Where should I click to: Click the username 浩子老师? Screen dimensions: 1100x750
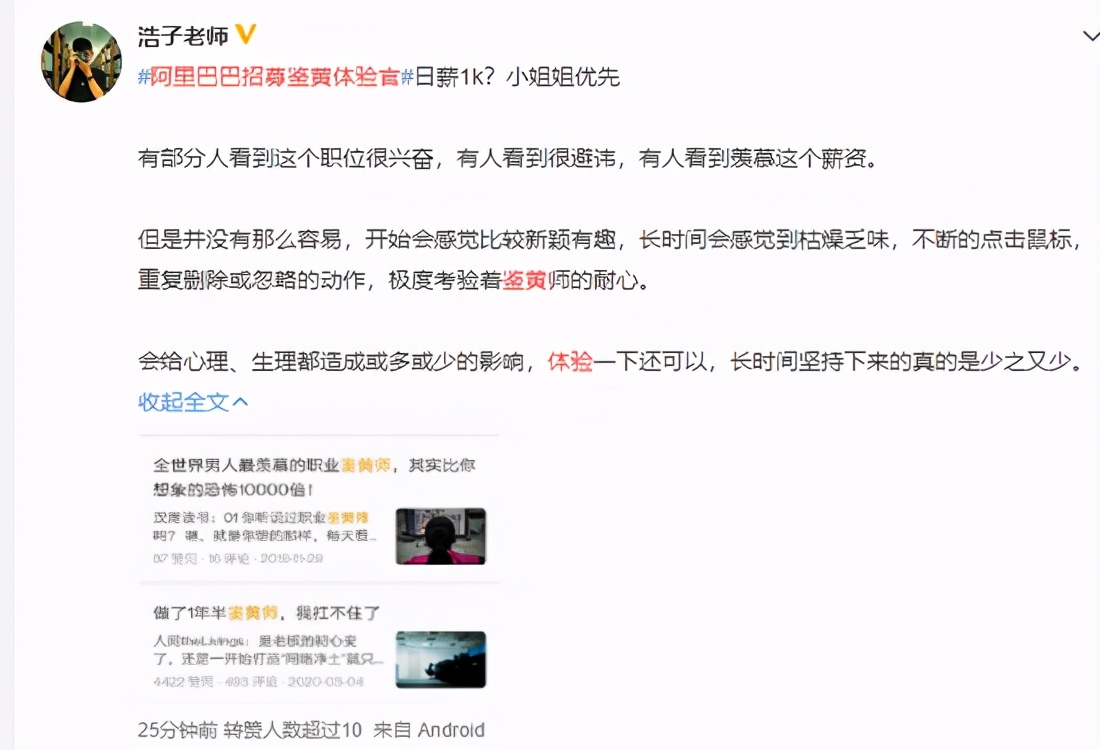(x=183, y=35)
